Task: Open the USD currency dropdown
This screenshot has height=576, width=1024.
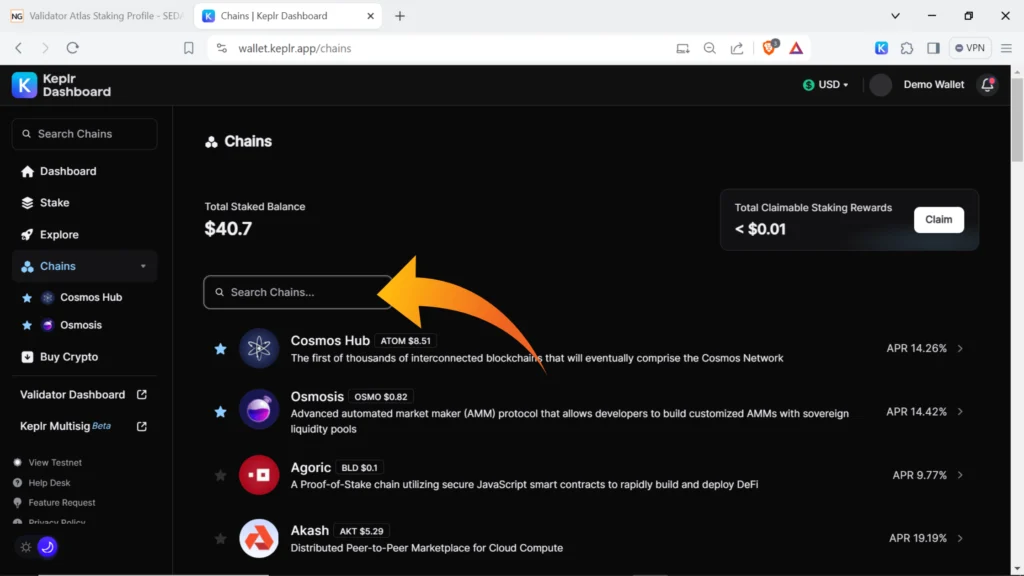Action: point(826,85)
